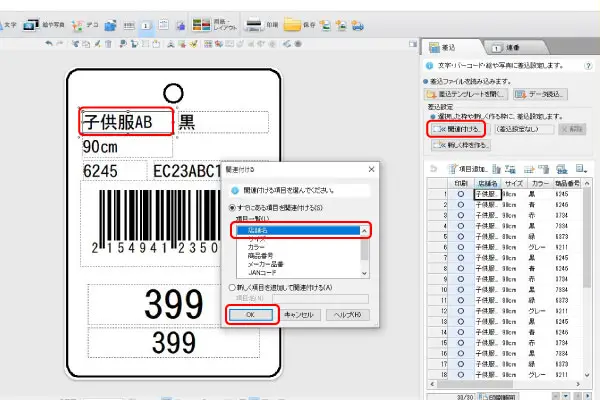This screenshot has width=600, height=400.
Task: Select the 子供服AB text frame on the tag
Action: tap(127, 122)
